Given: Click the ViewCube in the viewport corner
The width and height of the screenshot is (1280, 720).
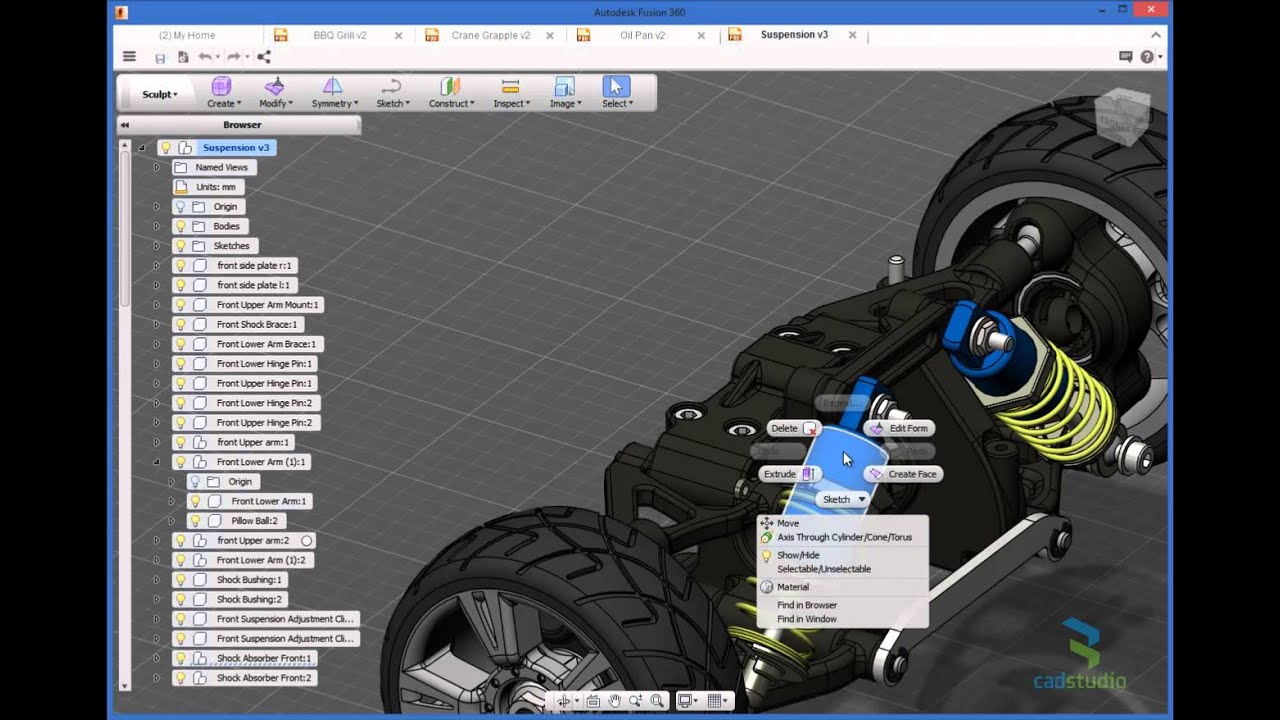Looking at the screenshot, I should coord(1123,118).
